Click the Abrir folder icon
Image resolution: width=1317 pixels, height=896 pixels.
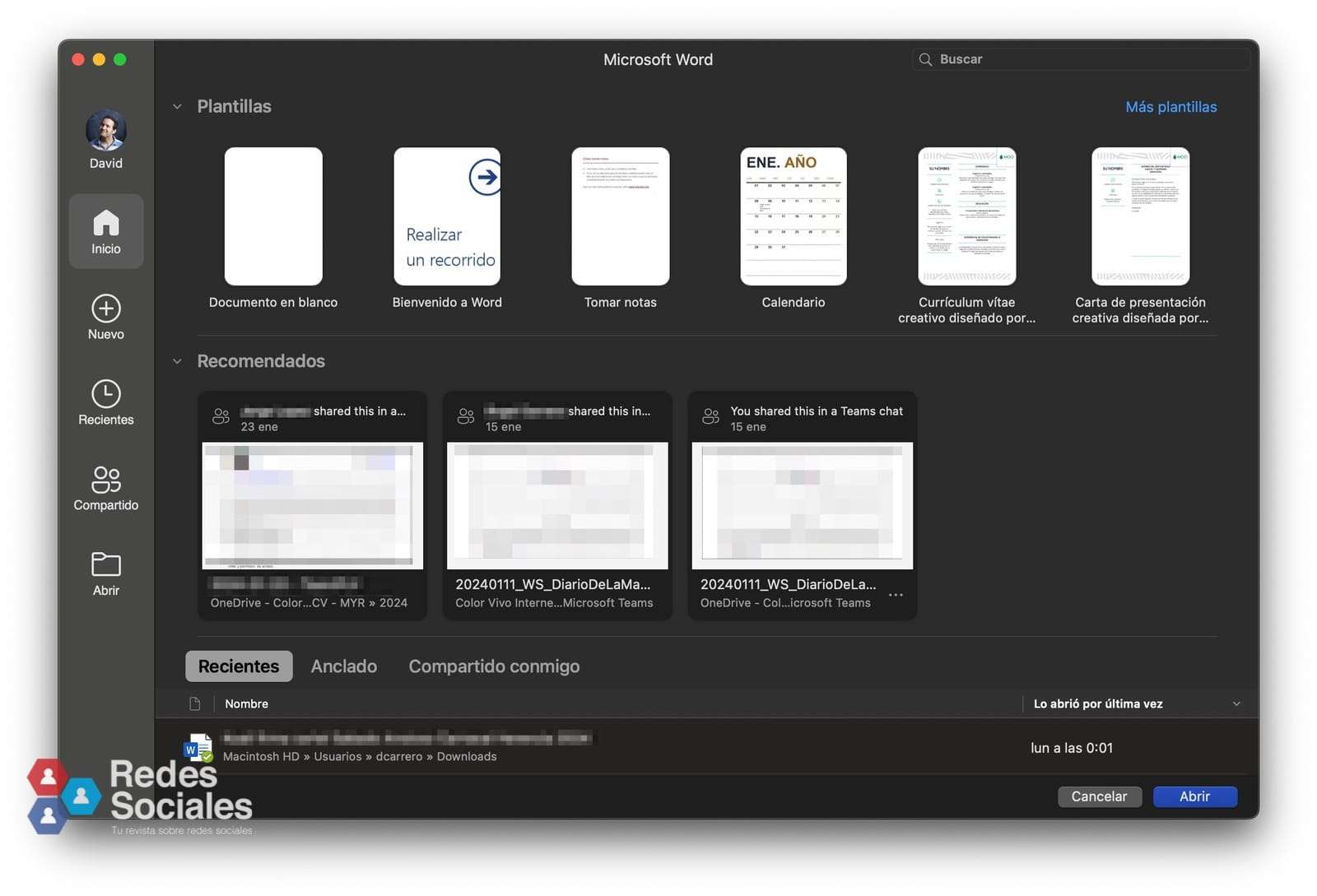point(106,564)
